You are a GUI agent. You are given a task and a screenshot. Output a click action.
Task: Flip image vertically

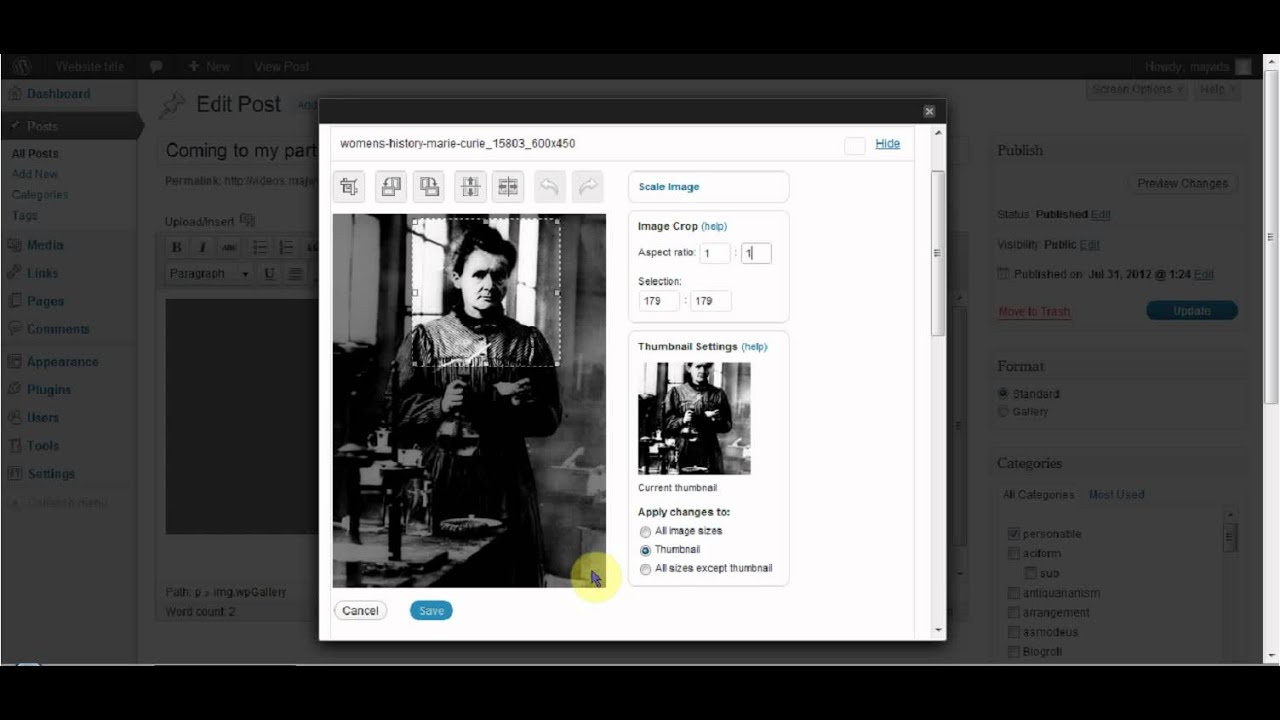pyautogui.click(x=470, y=187)
